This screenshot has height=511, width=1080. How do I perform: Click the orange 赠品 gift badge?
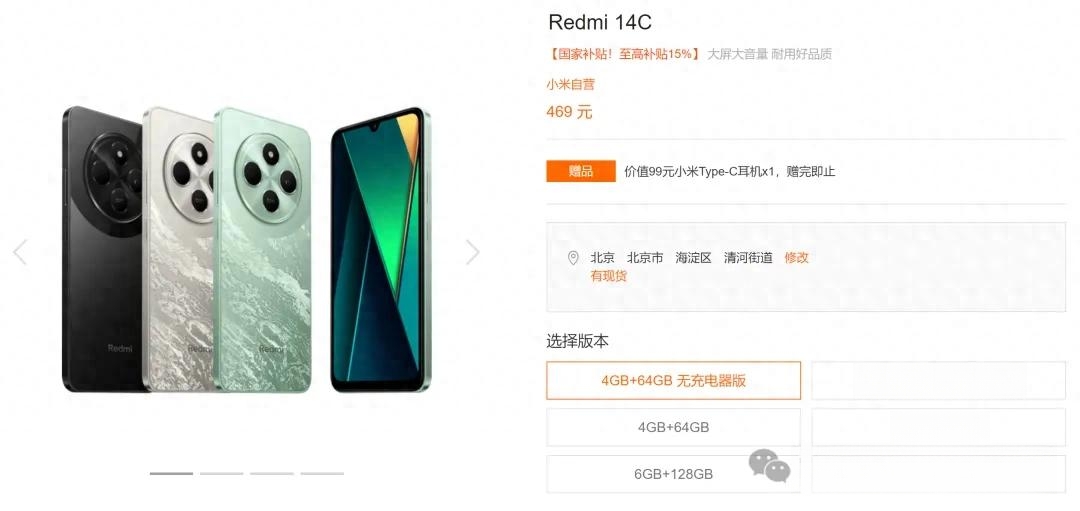[x=581, y=171]
